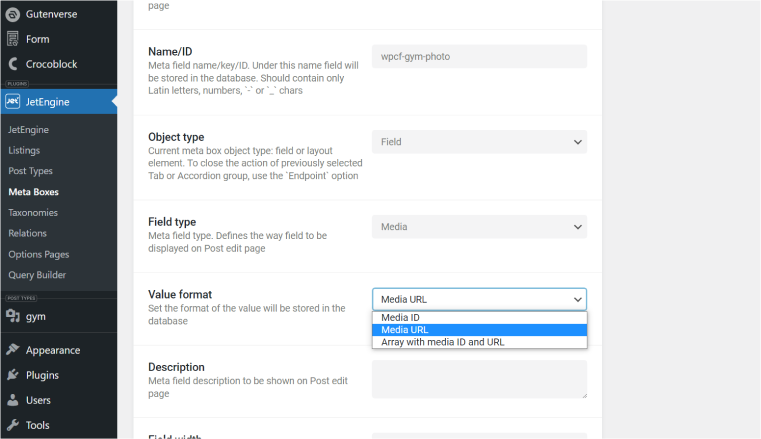Open Relations submenu
Viewport: 761px width, 439px height.
(27, 233)
